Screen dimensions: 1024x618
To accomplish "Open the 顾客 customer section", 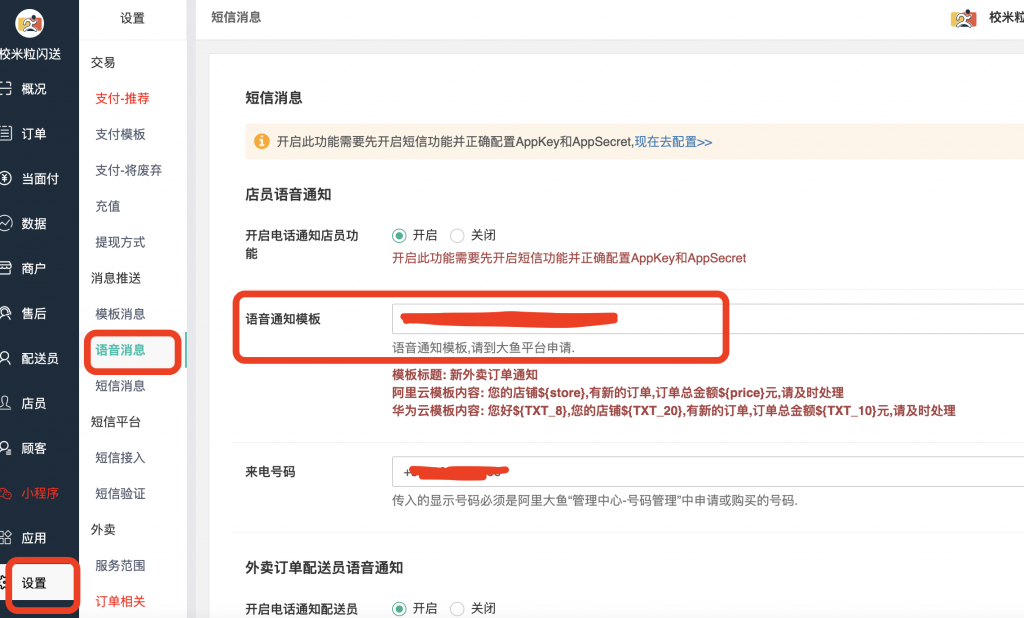I will click(x=35, y=448).
